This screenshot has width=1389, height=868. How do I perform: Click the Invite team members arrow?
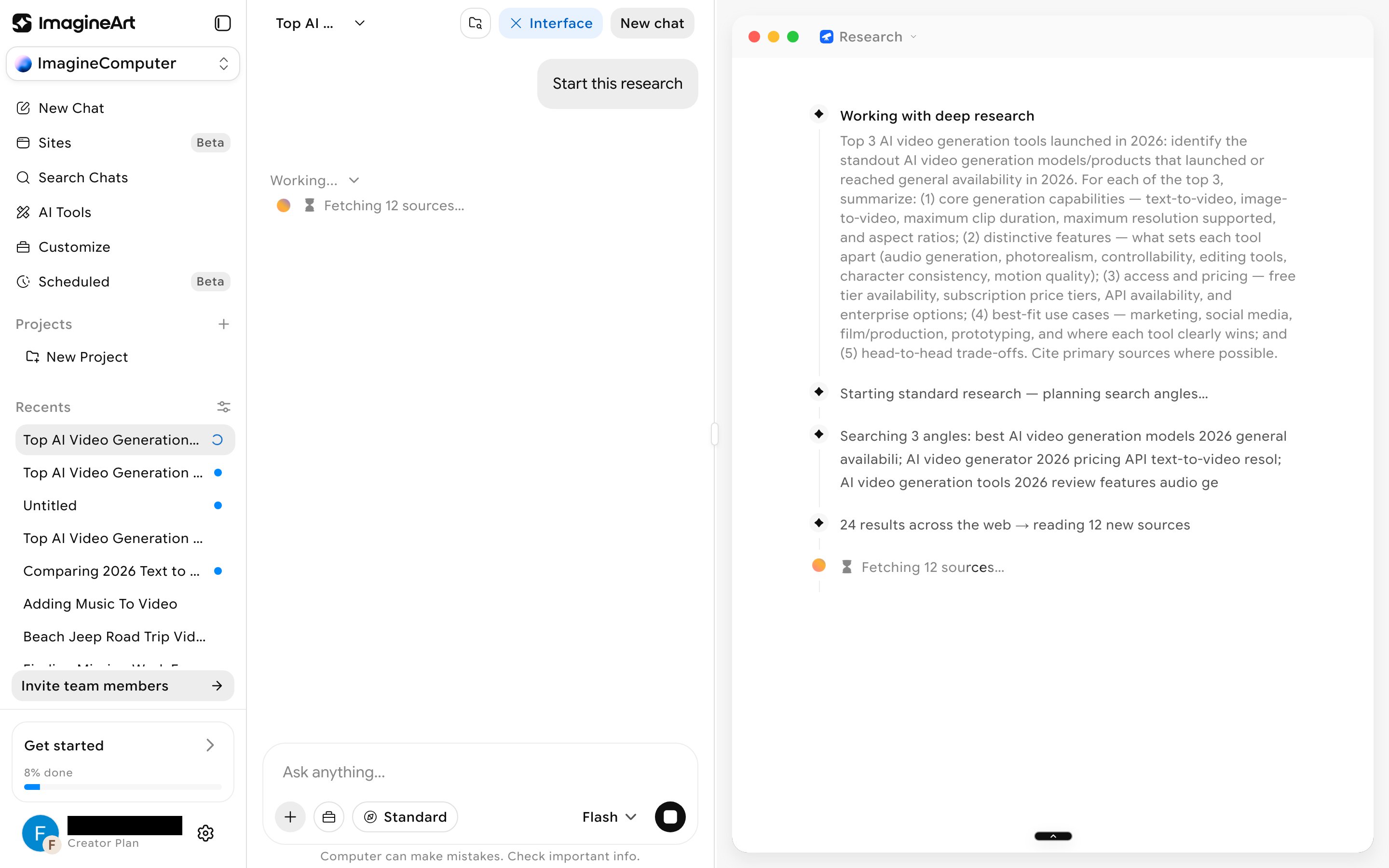pos(217,686)
